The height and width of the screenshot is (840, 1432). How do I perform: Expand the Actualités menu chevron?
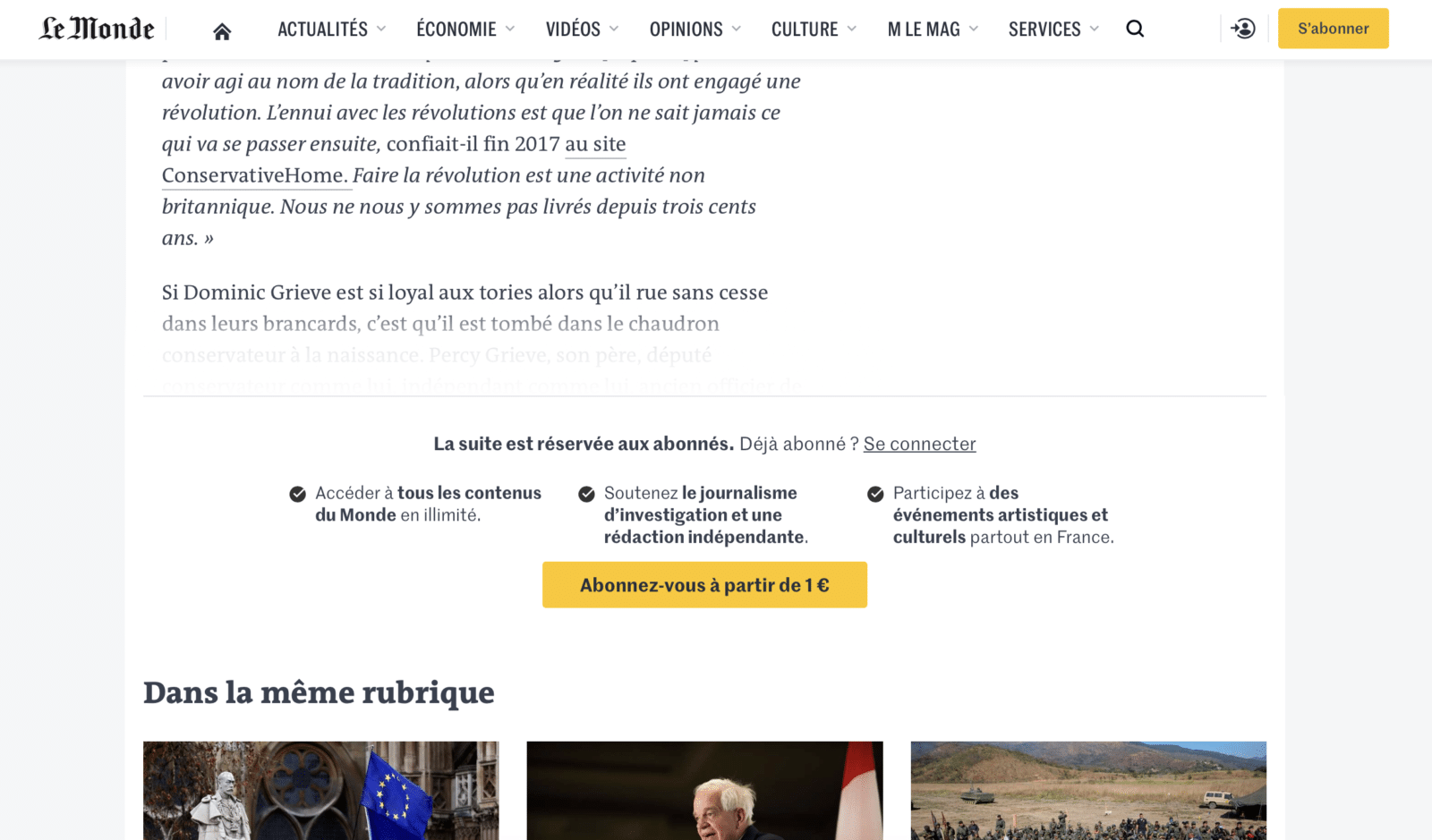(x=381, y=29)
